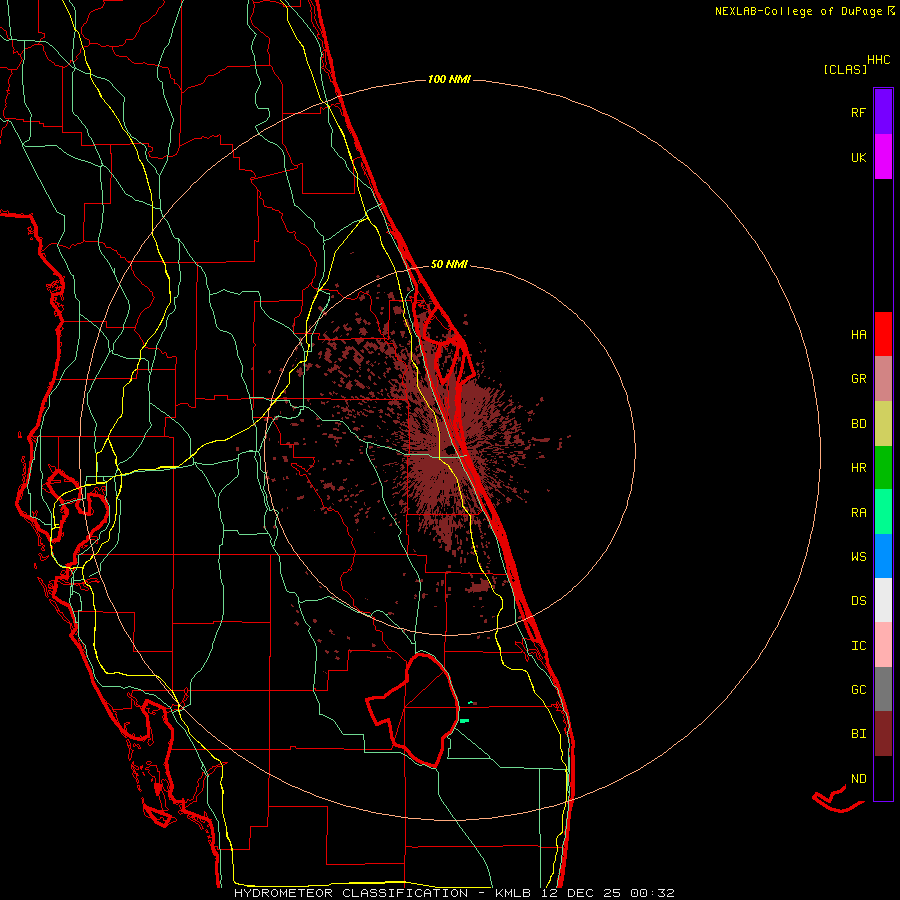
Task: Click the KMLB station identifier
Action: [511, 893]
